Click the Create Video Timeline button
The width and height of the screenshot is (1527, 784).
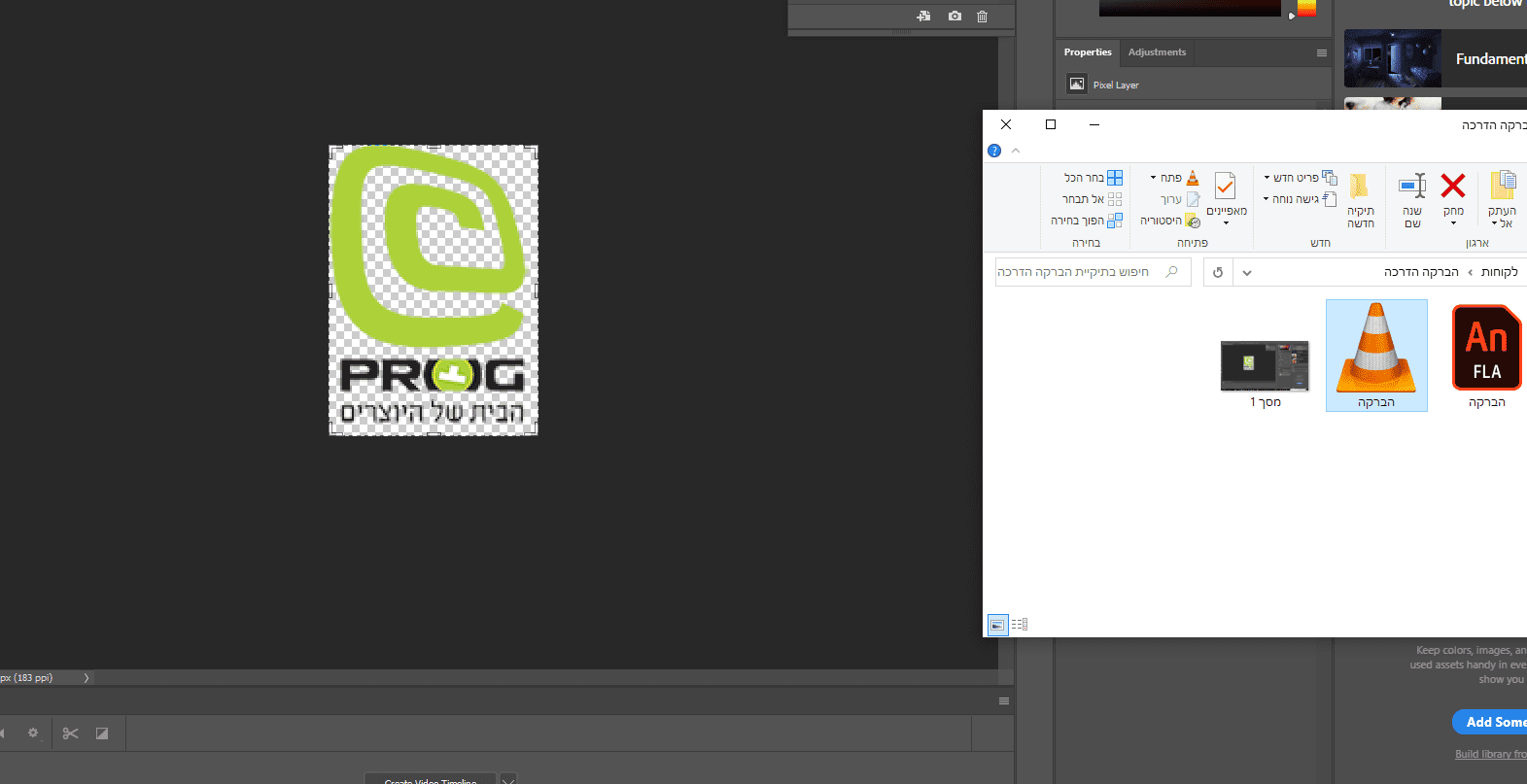point(431,779)
